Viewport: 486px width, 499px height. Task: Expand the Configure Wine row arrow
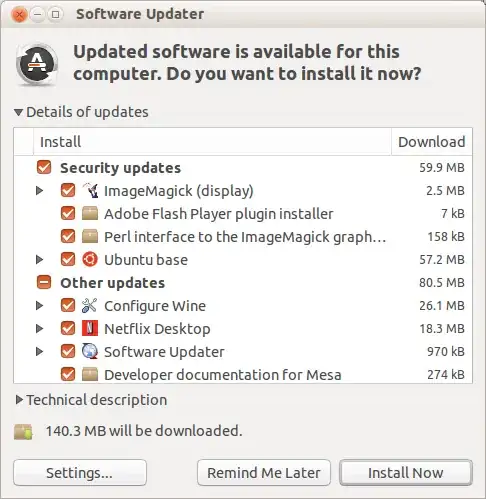[39, 305]
